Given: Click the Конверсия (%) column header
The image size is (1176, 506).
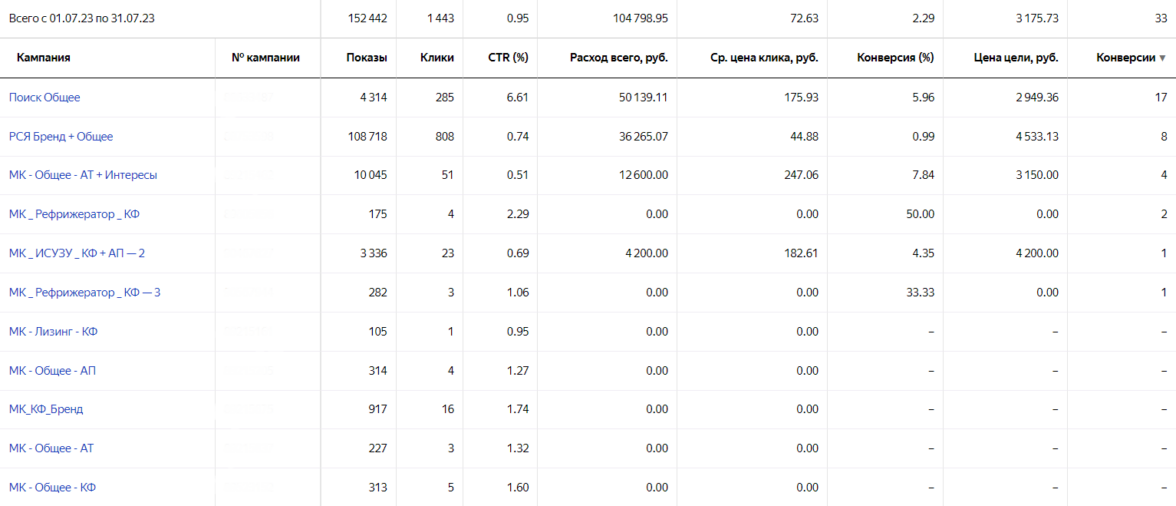Looking at the screenshot, I should 895,58.
